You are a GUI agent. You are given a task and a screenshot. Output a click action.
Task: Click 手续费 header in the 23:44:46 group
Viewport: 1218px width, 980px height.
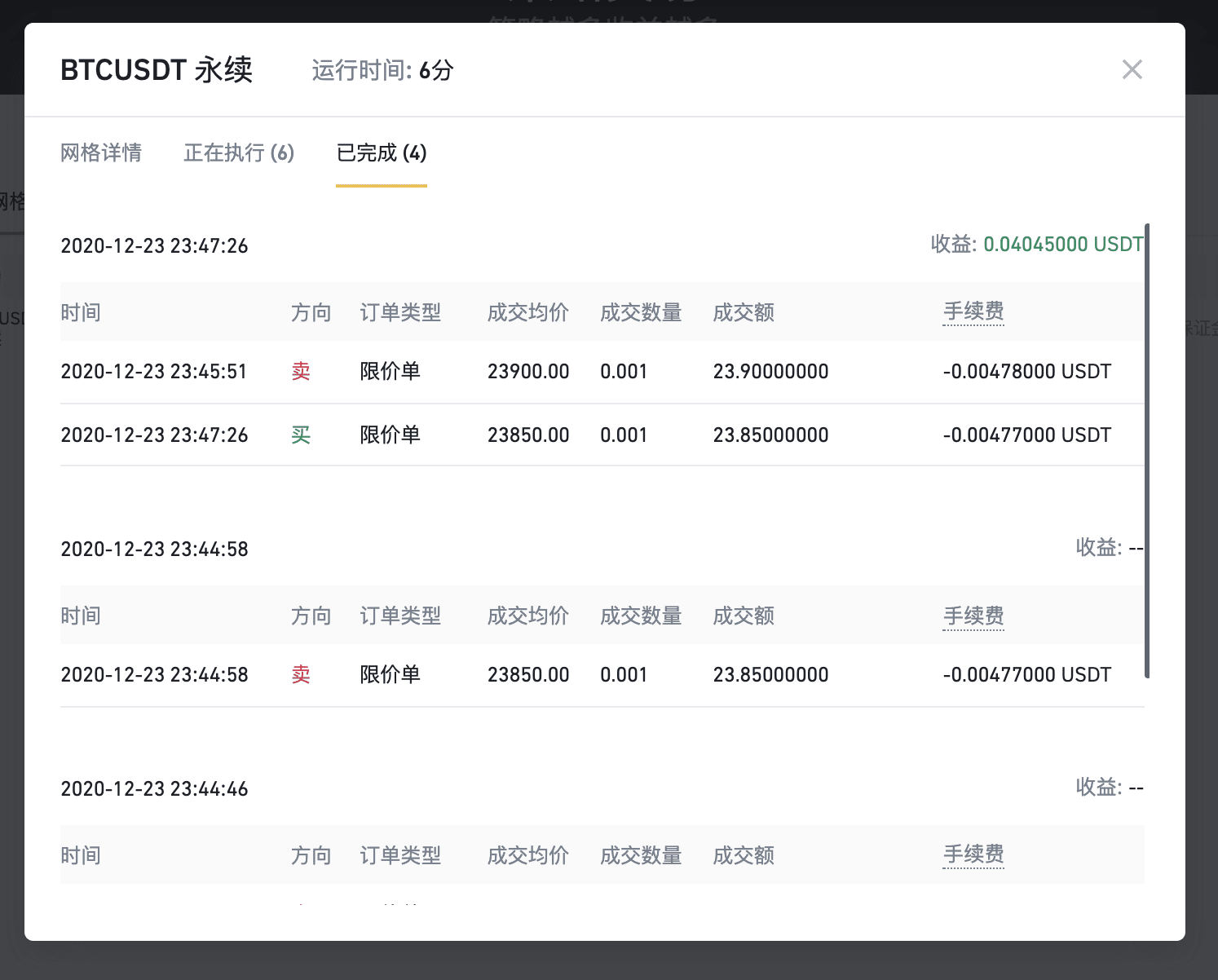point(973,854)
